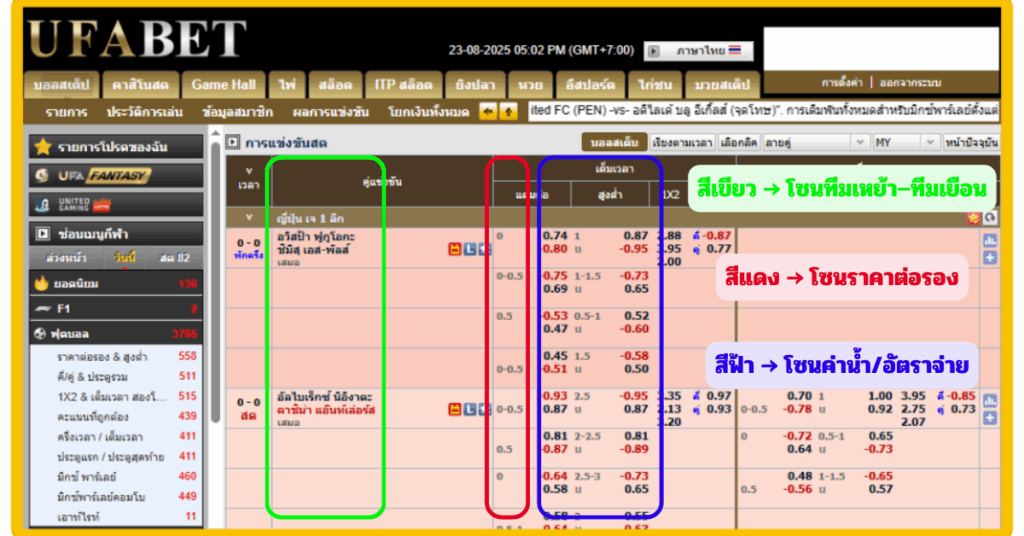Switch to the มวยสเต็ป tab

[x=722, y=85]
